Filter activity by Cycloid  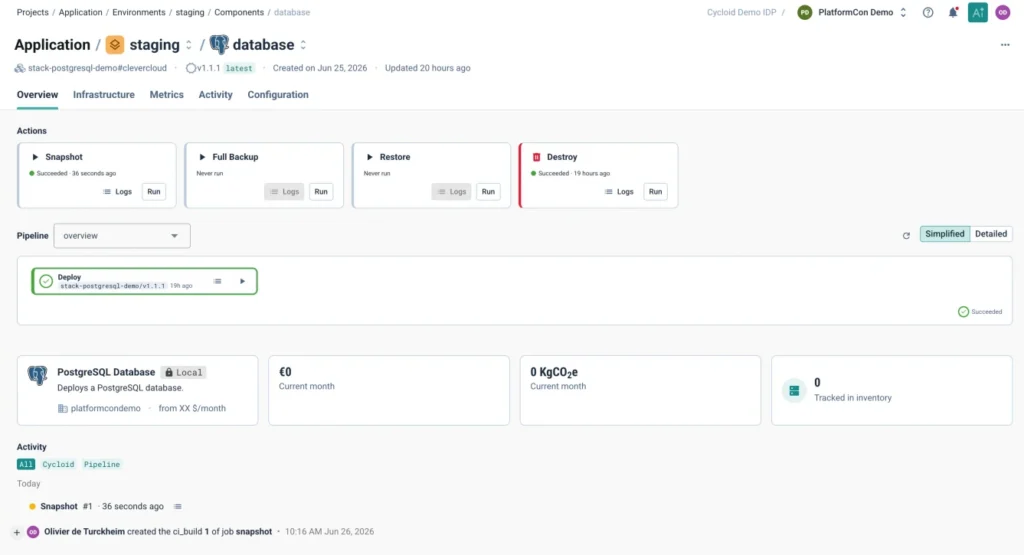(58, 464)
